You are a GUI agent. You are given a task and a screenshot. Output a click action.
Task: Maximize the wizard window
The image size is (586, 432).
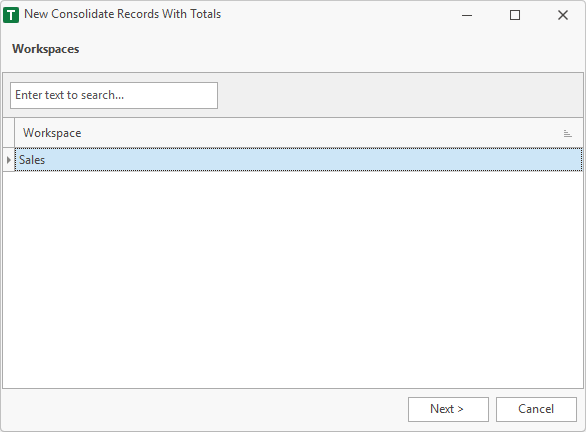coord(515,15)
